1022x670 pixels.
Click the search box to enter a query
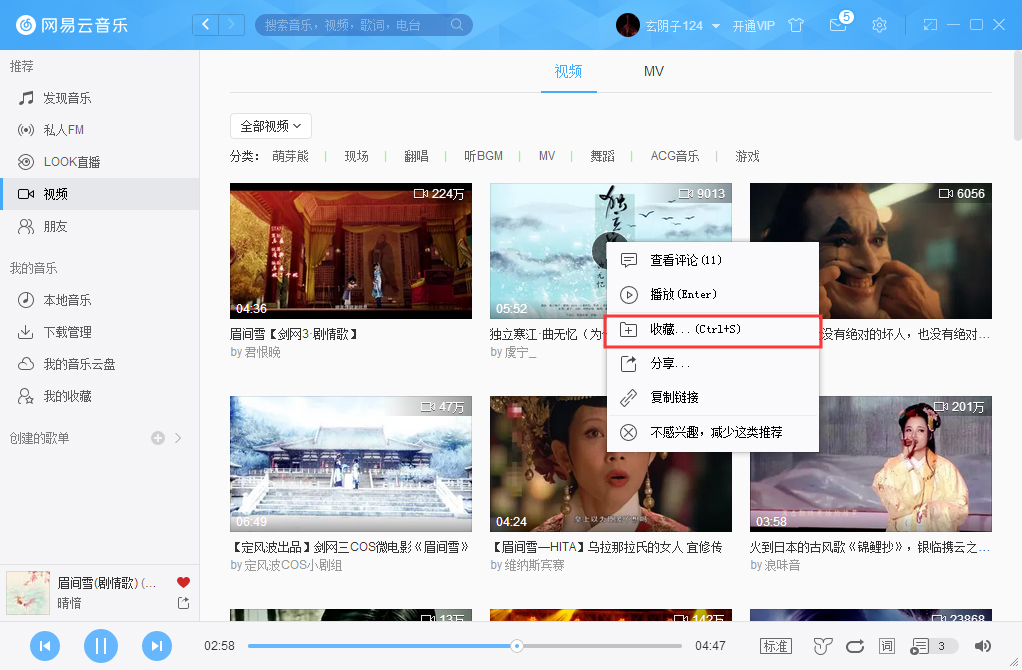[360, 24]
